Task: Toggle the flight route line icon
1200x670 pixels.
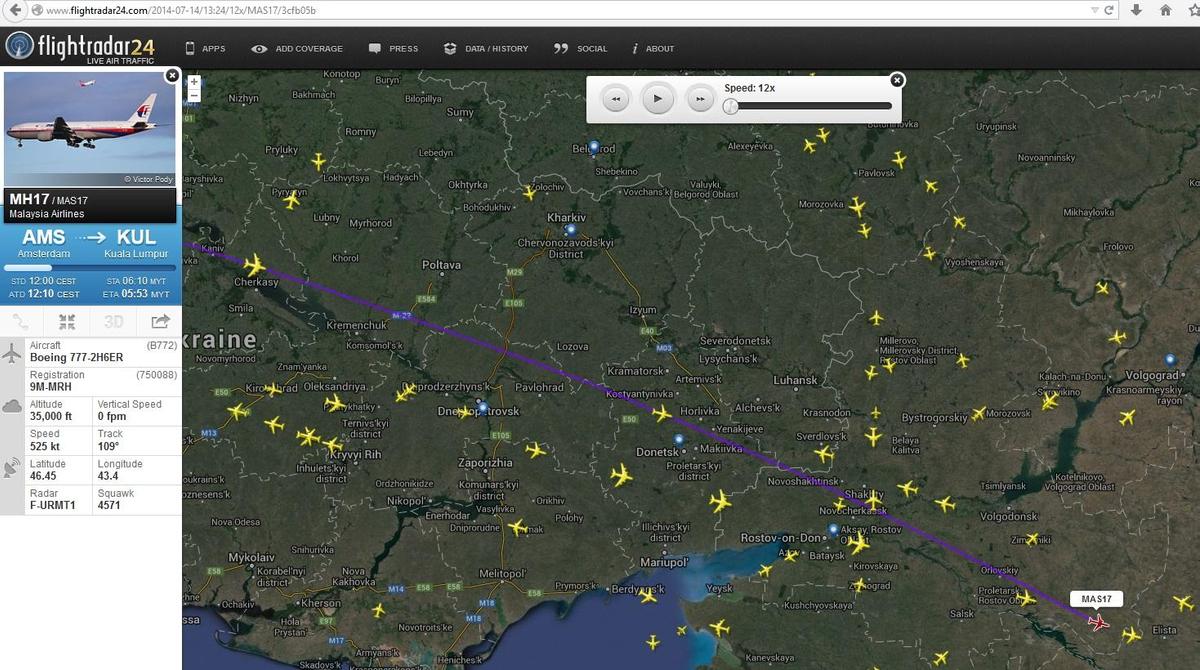Action: [x=22, y=321]
